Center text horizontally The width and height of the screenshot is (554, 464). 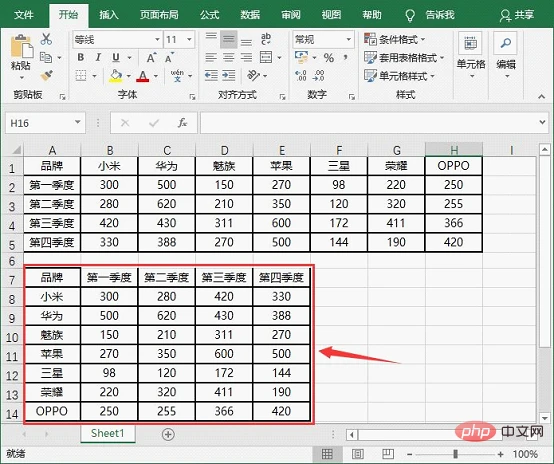pyautogui.click(x=229, y=57)
